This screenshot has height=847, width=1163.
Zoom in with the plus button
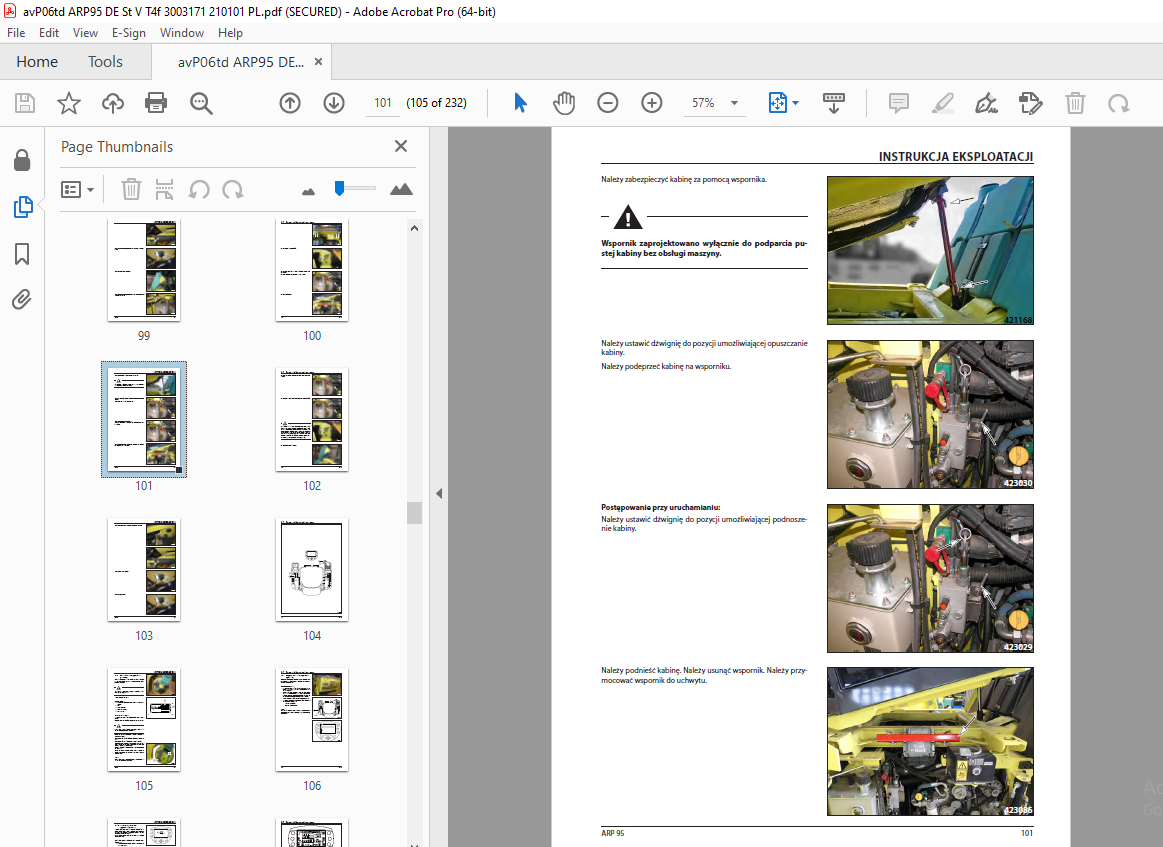pyautogui.click(x=651, y=103)
